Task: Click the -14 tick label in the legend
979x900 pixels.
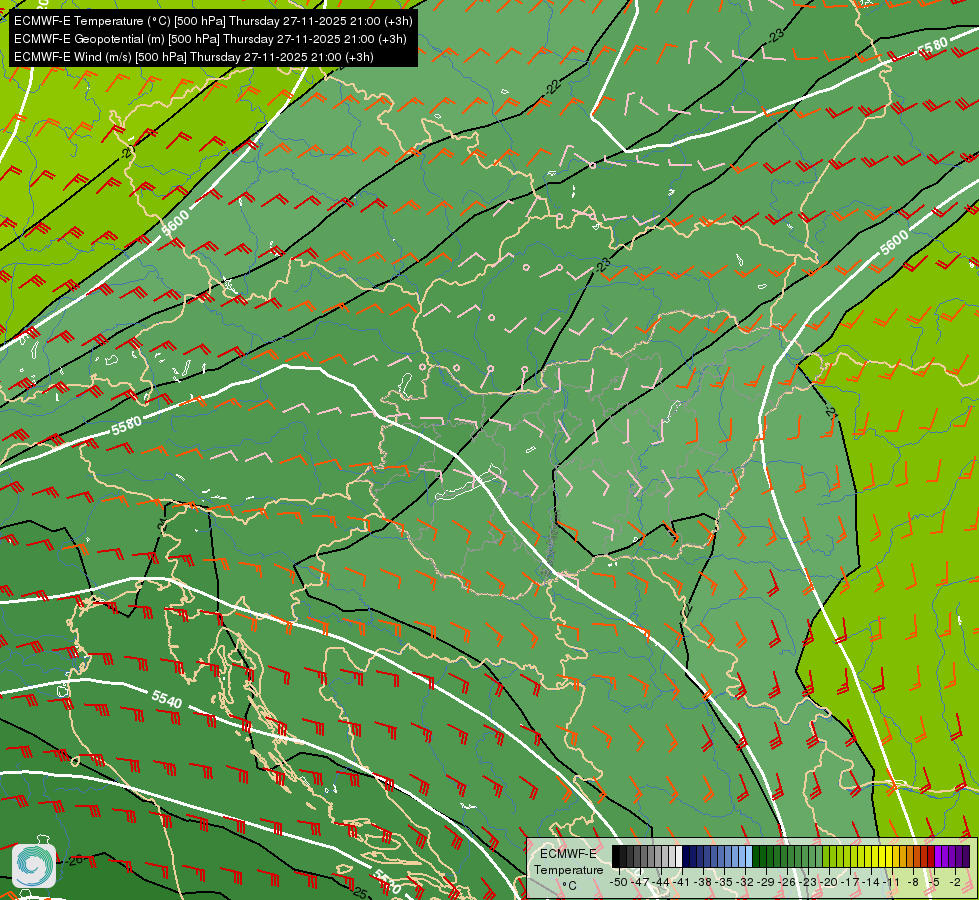Action: click(871, 883)
